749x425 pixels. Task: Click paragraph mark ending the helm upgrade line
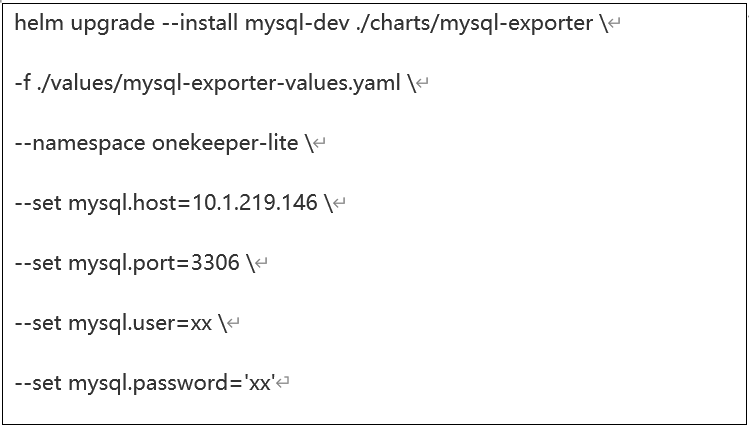[x=615, y=22]
